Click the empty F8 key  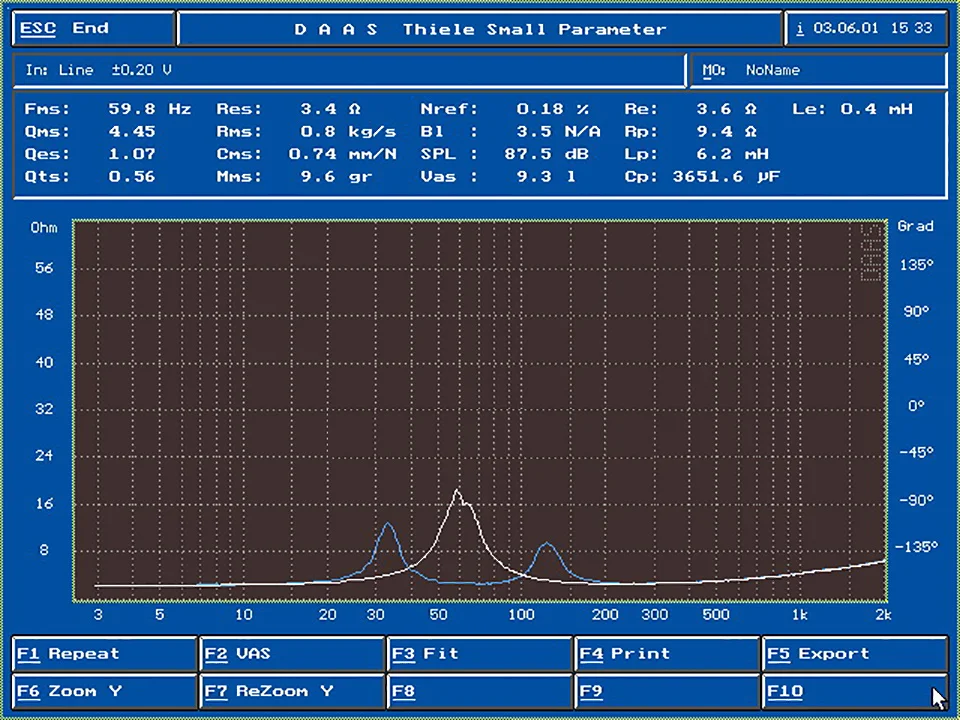pyautogui.click(x=481, y=692)
